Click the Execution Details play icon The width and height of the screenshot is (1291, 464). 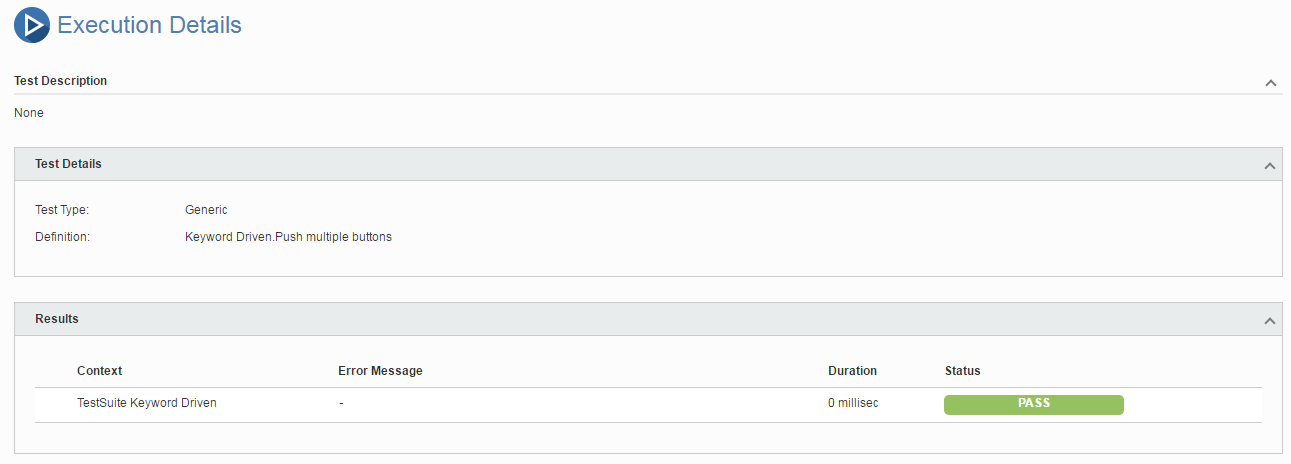point(32,25)
